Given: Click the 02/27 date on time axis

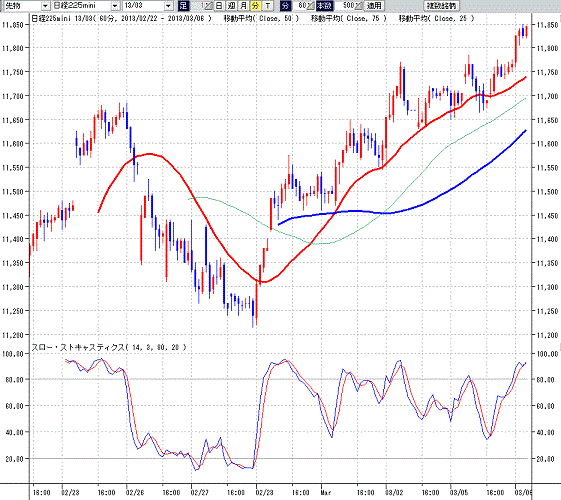Looking at the screenshot, I should [200, 492].
